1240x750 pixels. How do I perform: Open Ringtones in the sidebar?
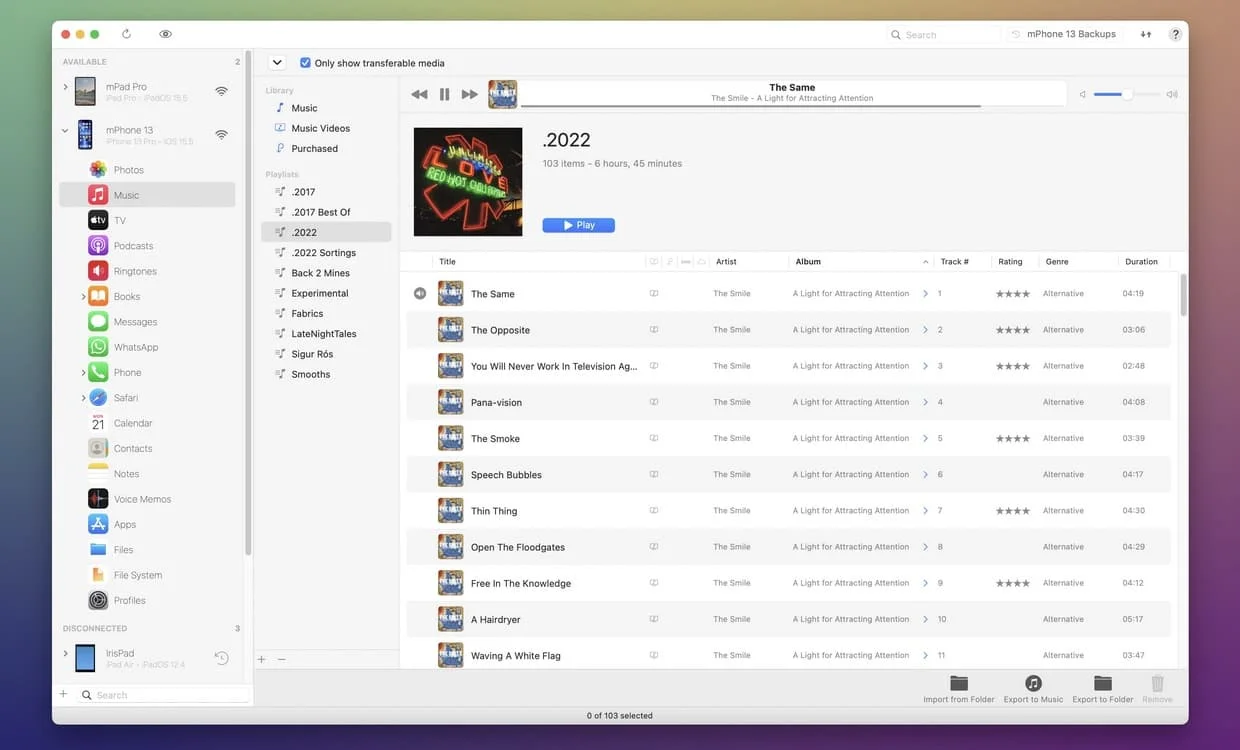pyautogui.click(x=135, y=271)
